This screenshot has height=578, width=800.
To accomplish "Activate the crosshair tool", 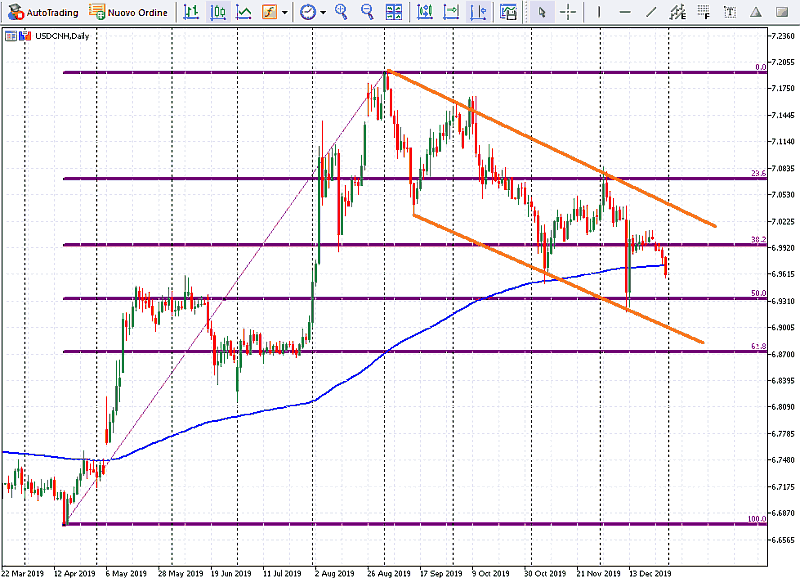I will (x=568, y=12).
